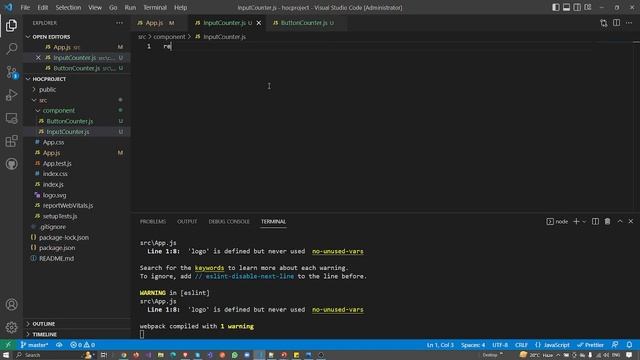Toggle secondary side bar layout icon

pyautogui.click(x=577, y=7)
